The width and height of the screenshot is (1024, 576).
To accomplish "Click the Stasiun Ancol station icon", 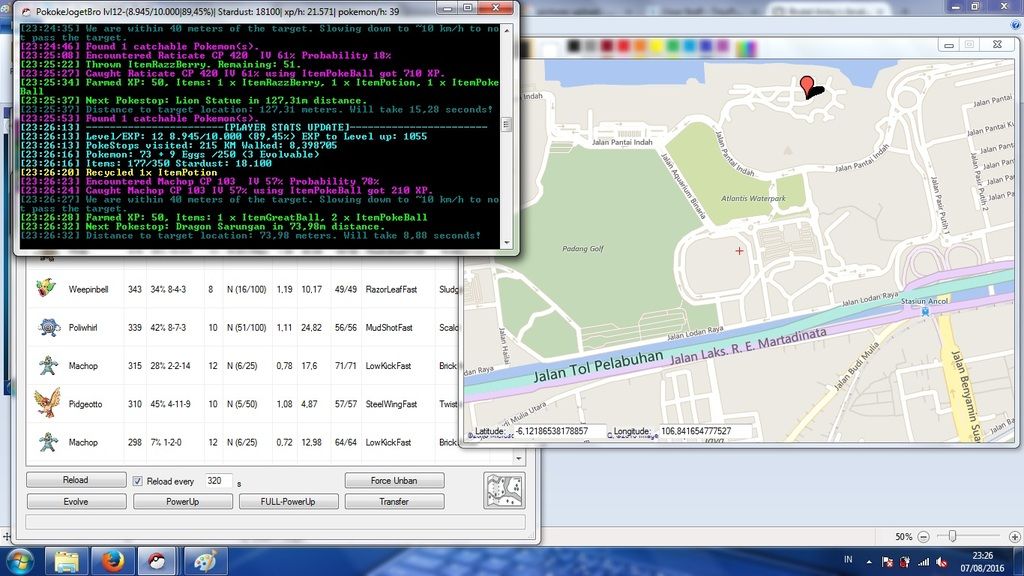I will pos(925,312).
